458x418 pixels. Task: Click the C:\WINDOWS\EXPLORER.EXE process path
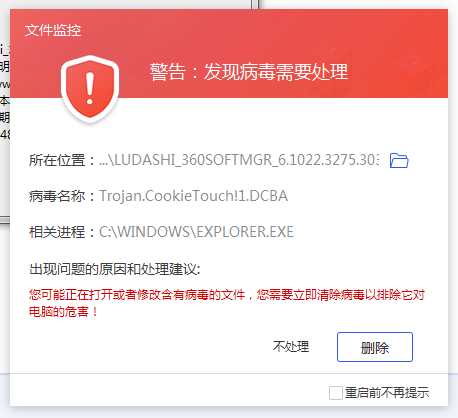196,232
